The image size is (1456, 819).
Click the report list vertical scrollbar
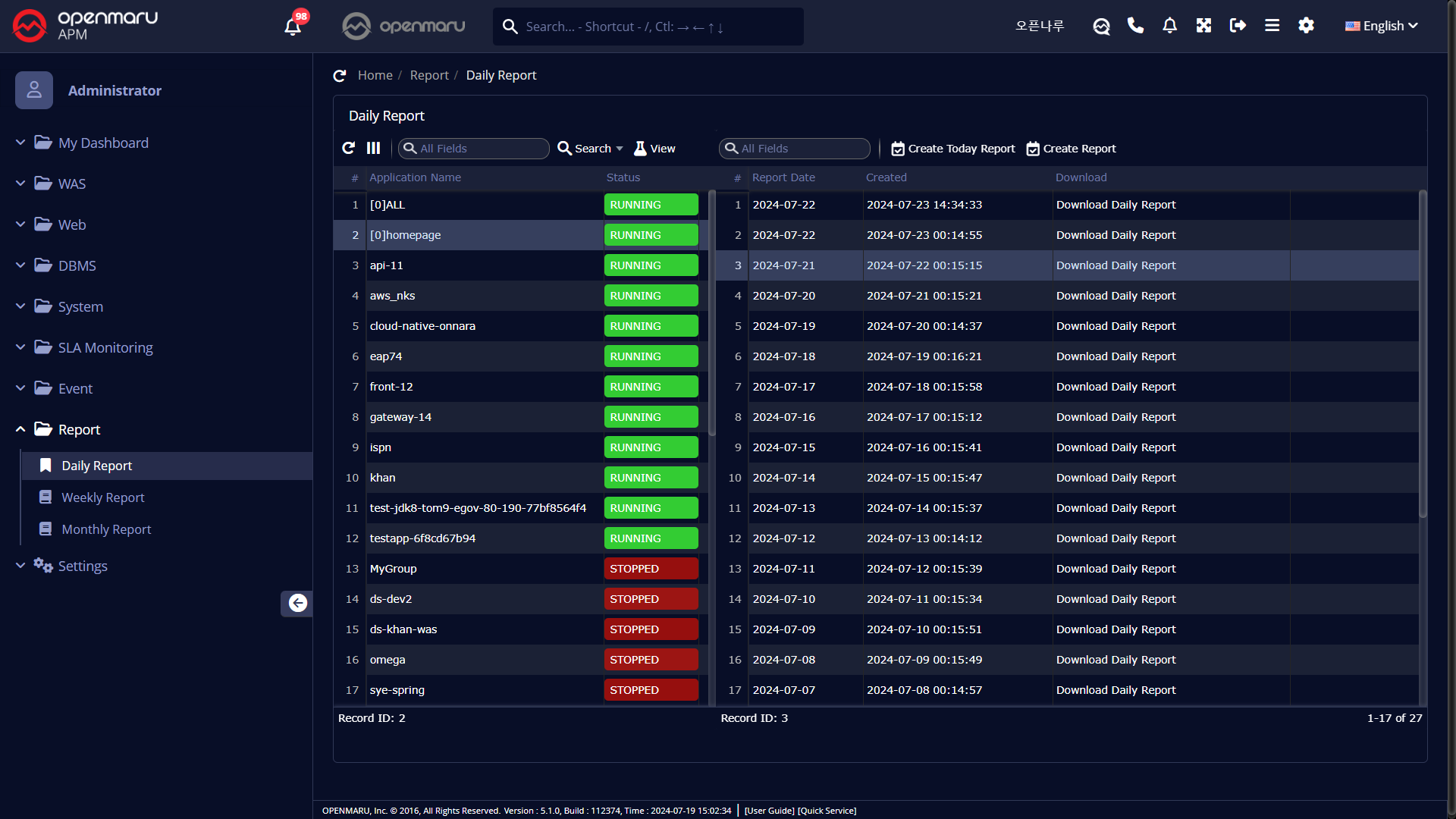(1423, 353)
